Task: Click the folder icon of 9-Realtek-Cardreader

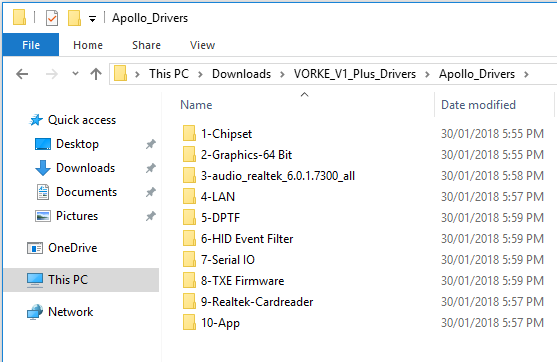Action: [189, 301]
